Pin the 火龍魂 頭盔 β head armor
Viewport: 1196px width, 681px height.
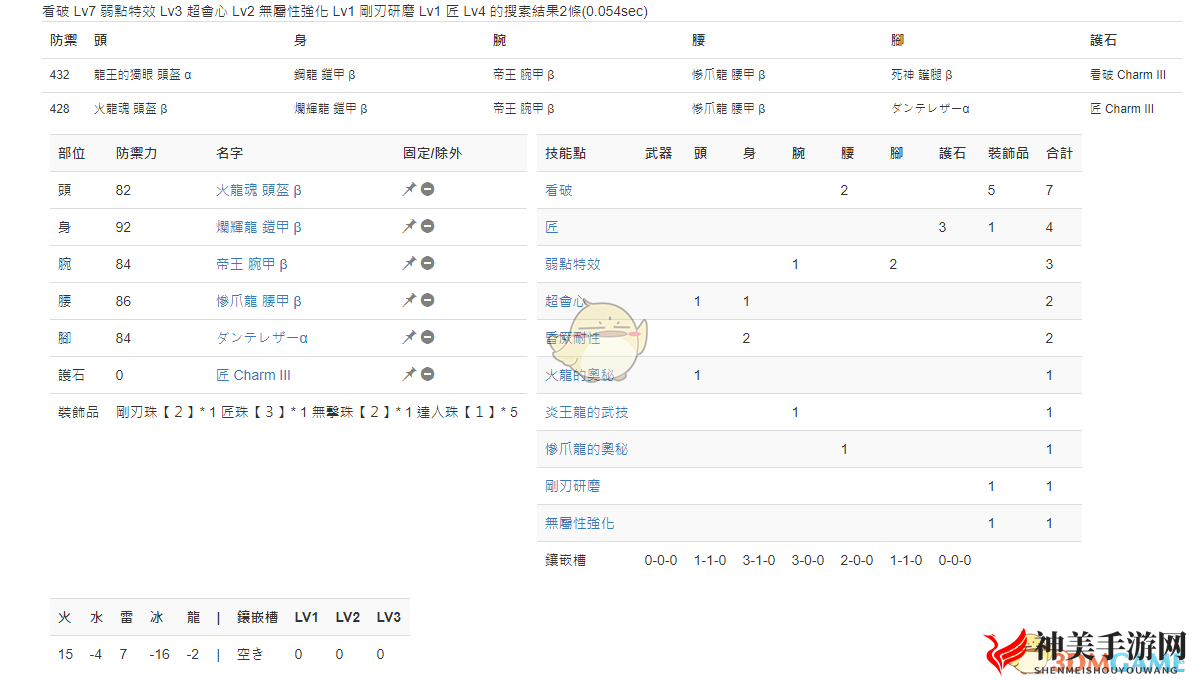410,189
